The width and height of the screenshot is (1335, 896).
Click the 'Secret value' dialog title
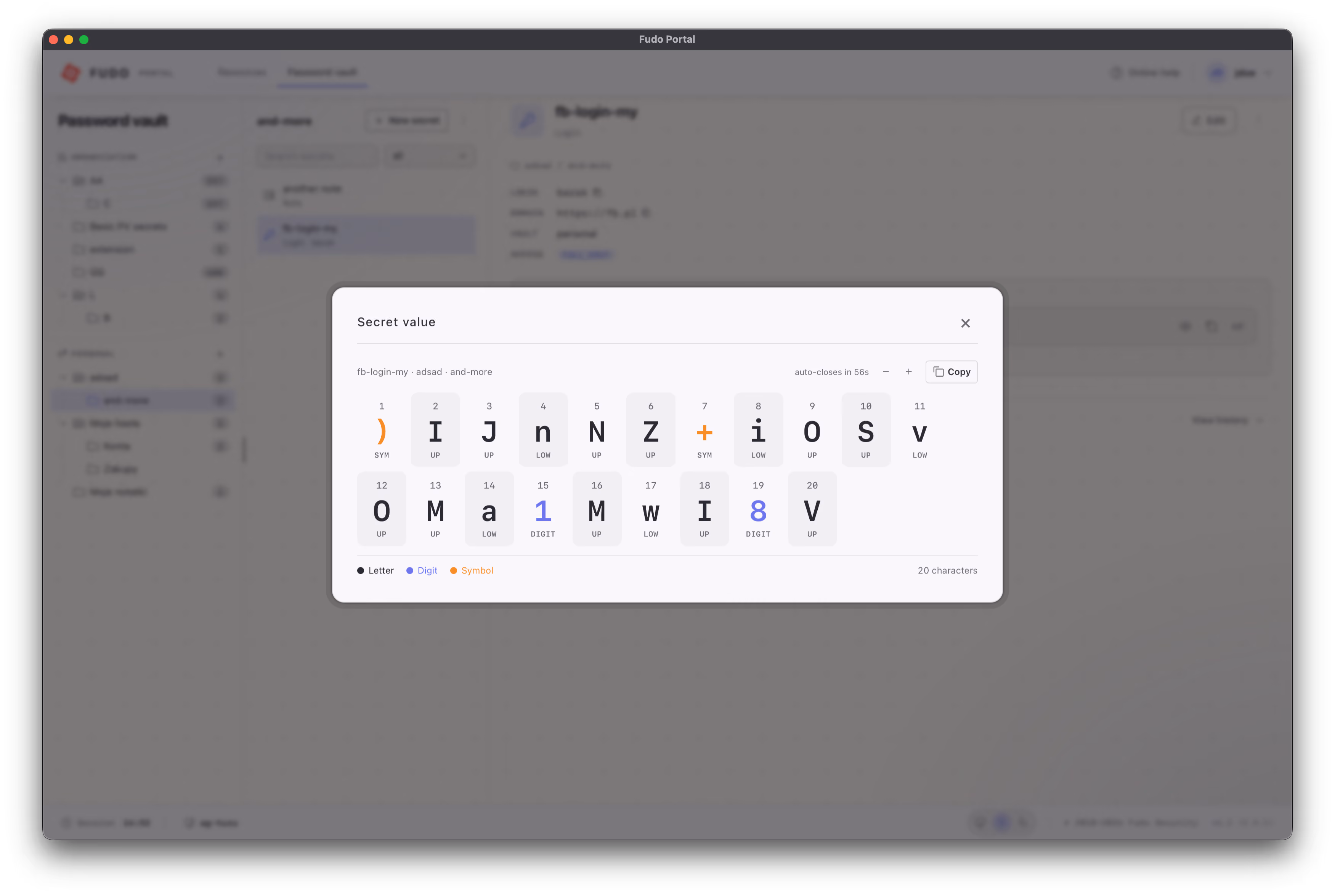pos(396,322)
